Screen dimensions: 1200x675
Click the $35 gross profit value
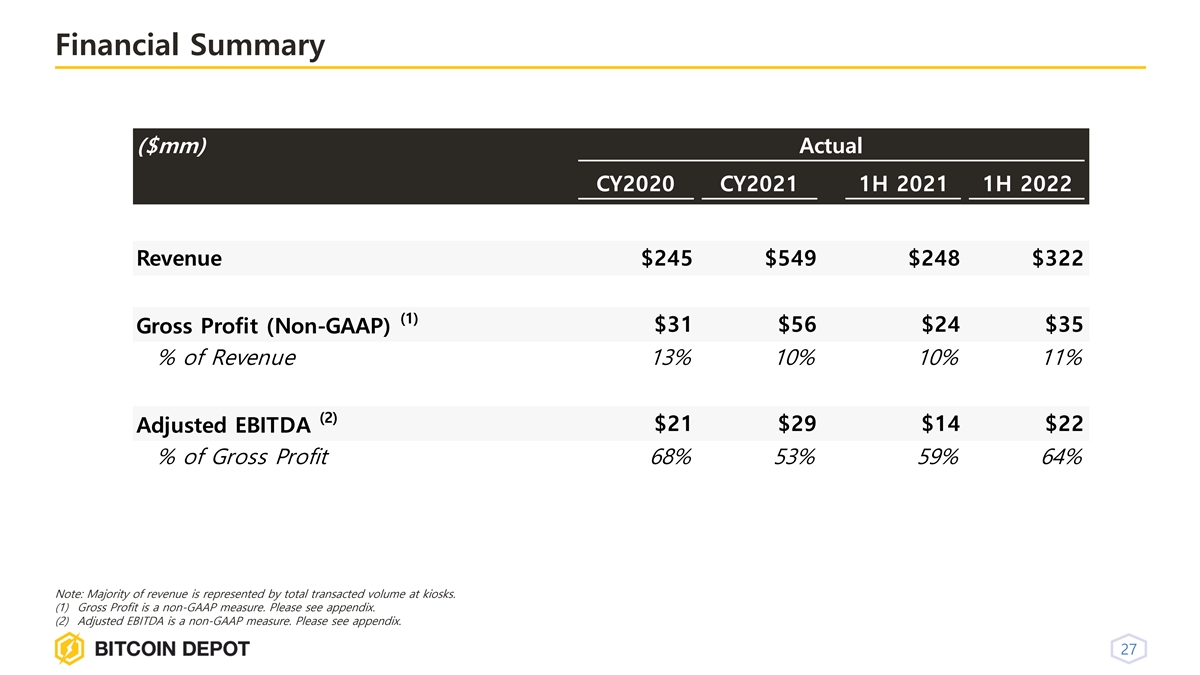pyautogui.click(x=1063, y=325)
